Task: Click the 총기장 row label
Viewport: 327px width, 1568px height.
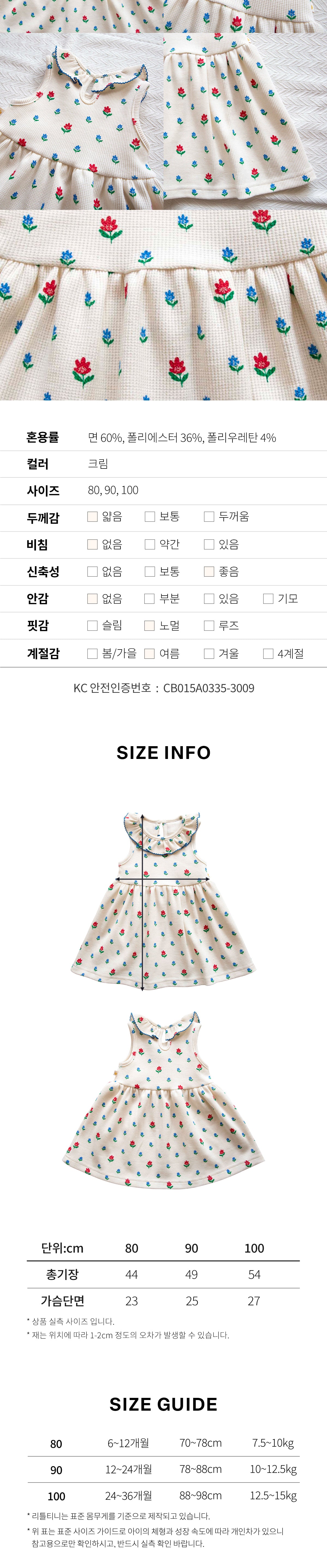Action: (63, 1275)
